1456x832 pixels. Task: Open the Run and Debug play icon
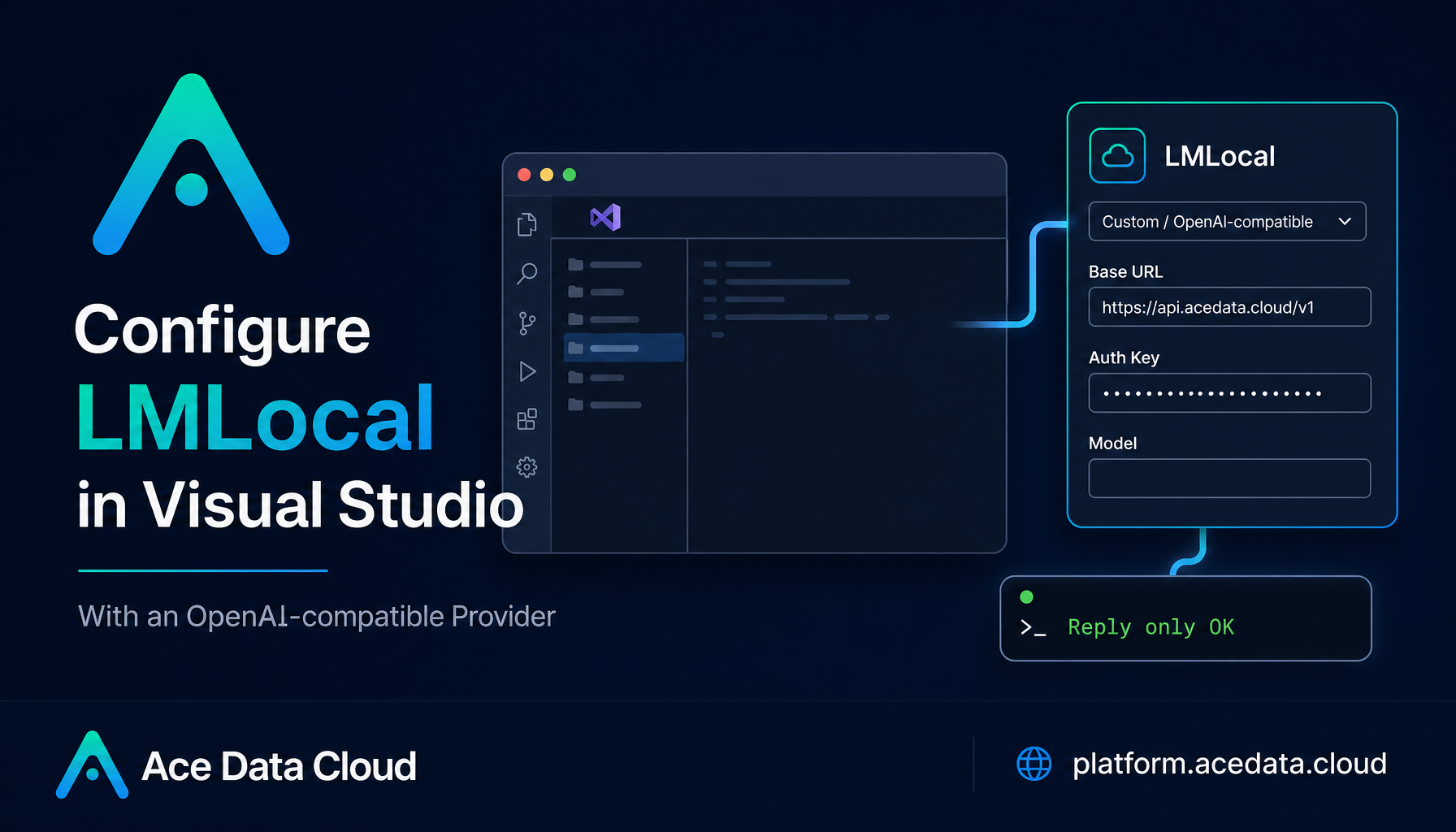(x=527, y=371)
